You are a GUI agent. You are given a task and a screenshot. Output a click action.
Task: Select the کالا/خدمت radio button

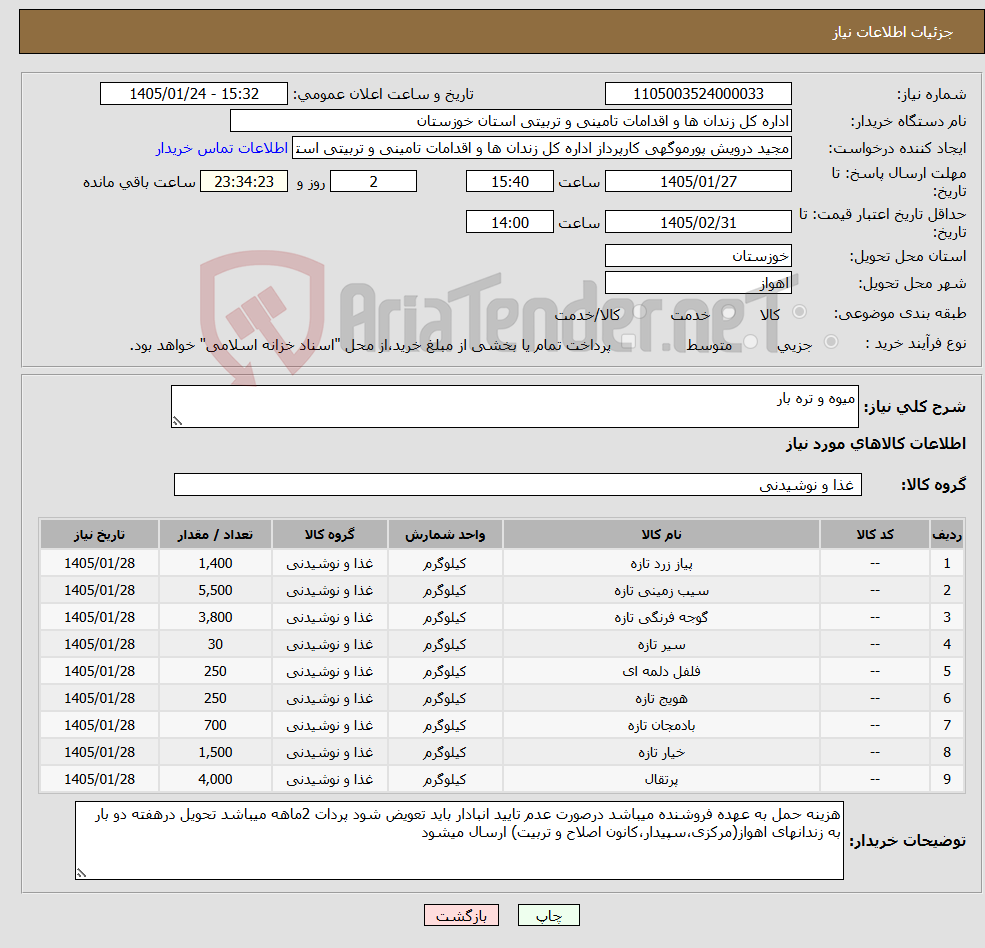(x=639, y=312)
